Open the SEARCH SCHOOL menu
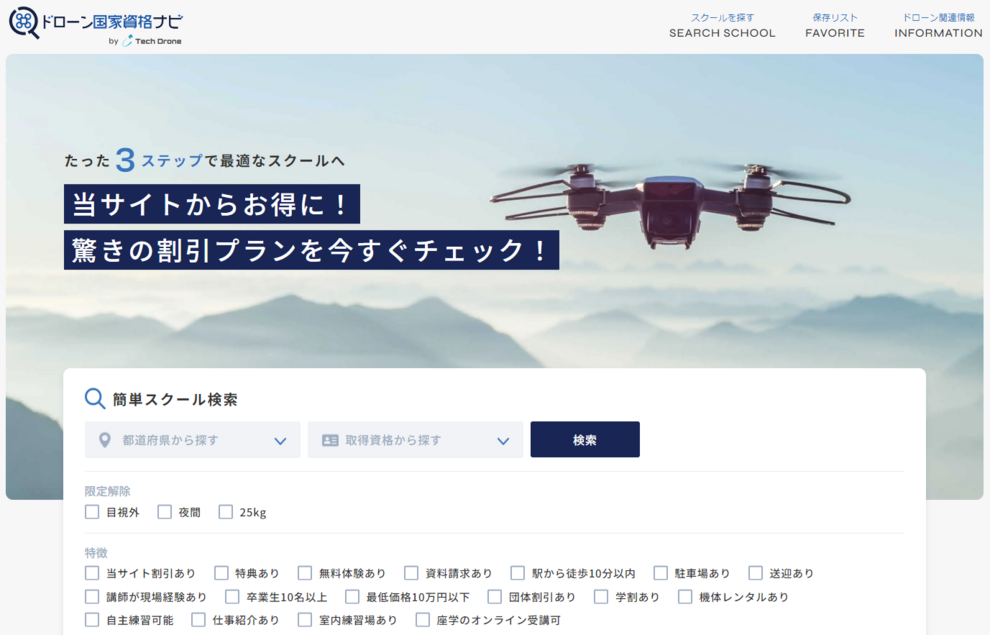 (722, 26)
